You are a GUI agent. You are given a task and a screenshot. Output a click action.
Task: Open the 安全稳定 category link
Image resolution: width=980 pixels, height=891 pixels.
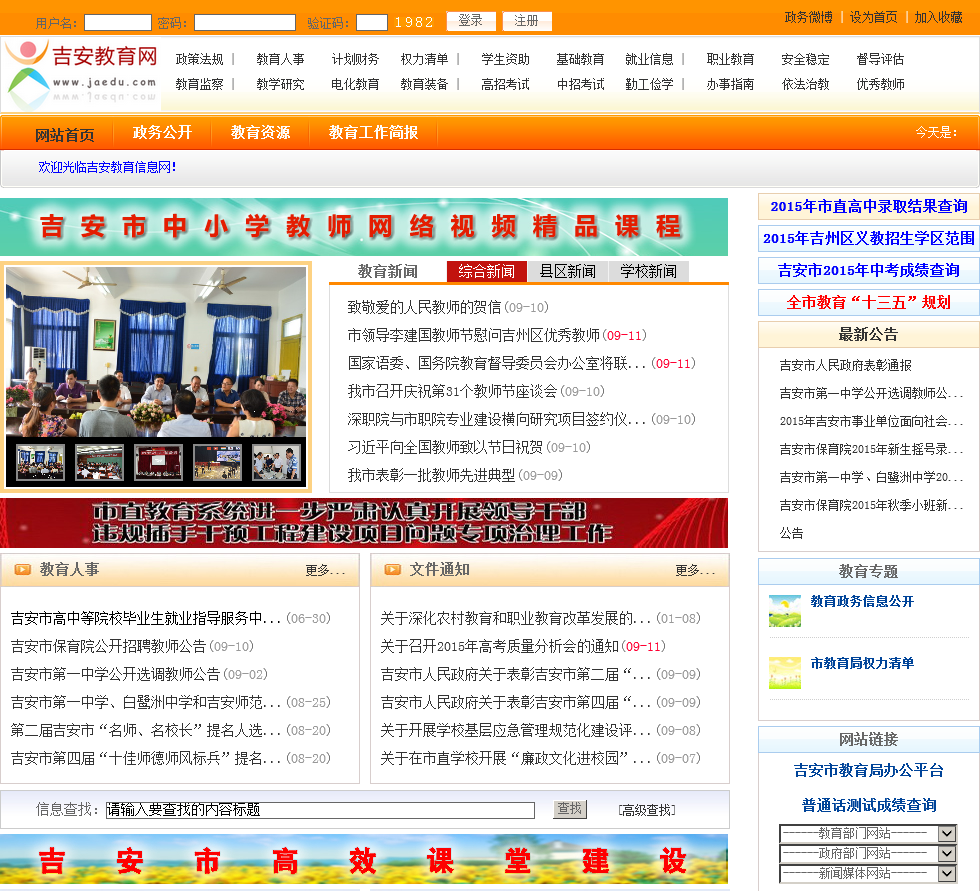pyautogui.click(x=806, y=59)
